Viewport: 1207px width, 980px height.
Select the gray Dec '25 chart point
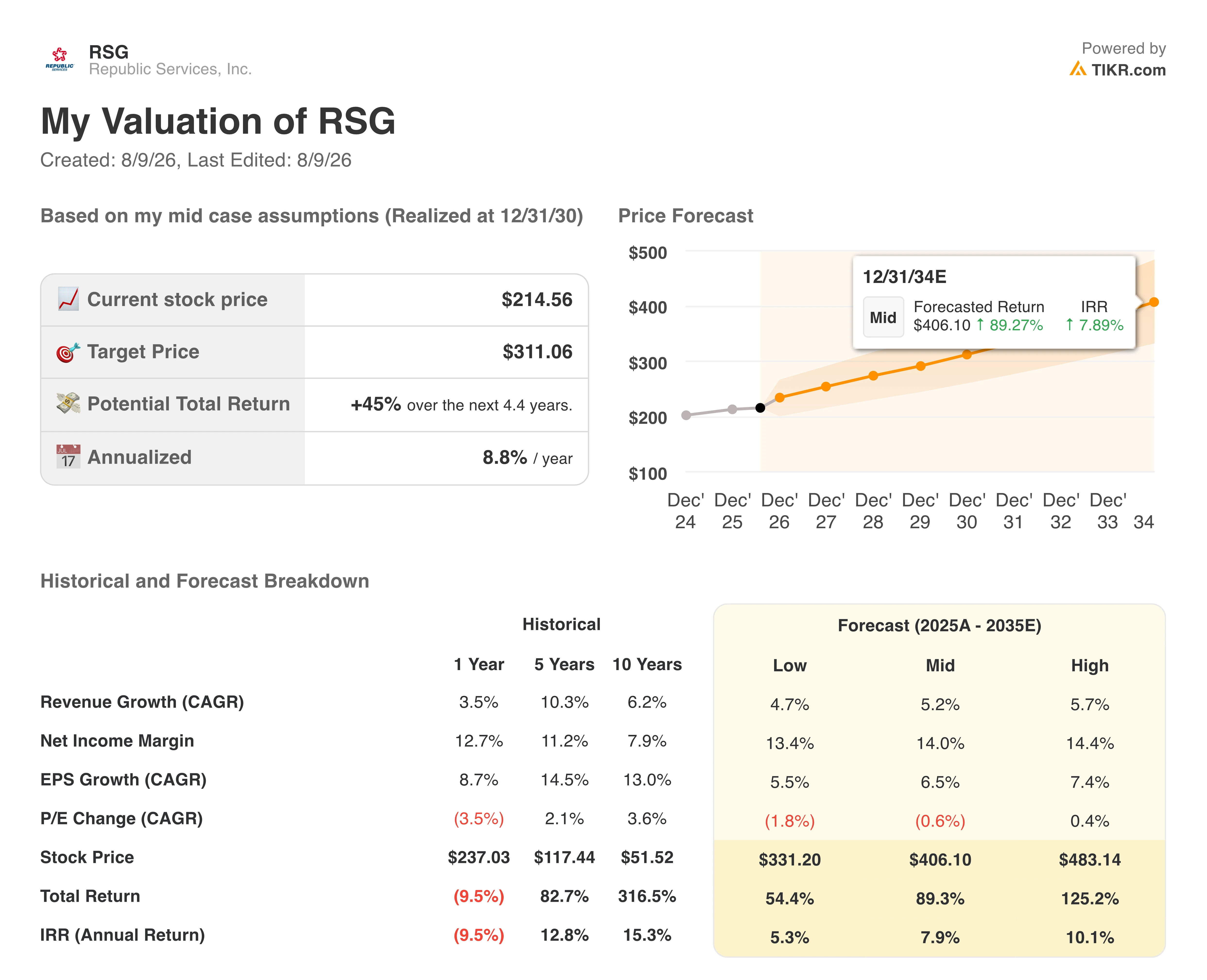point(732,409)
